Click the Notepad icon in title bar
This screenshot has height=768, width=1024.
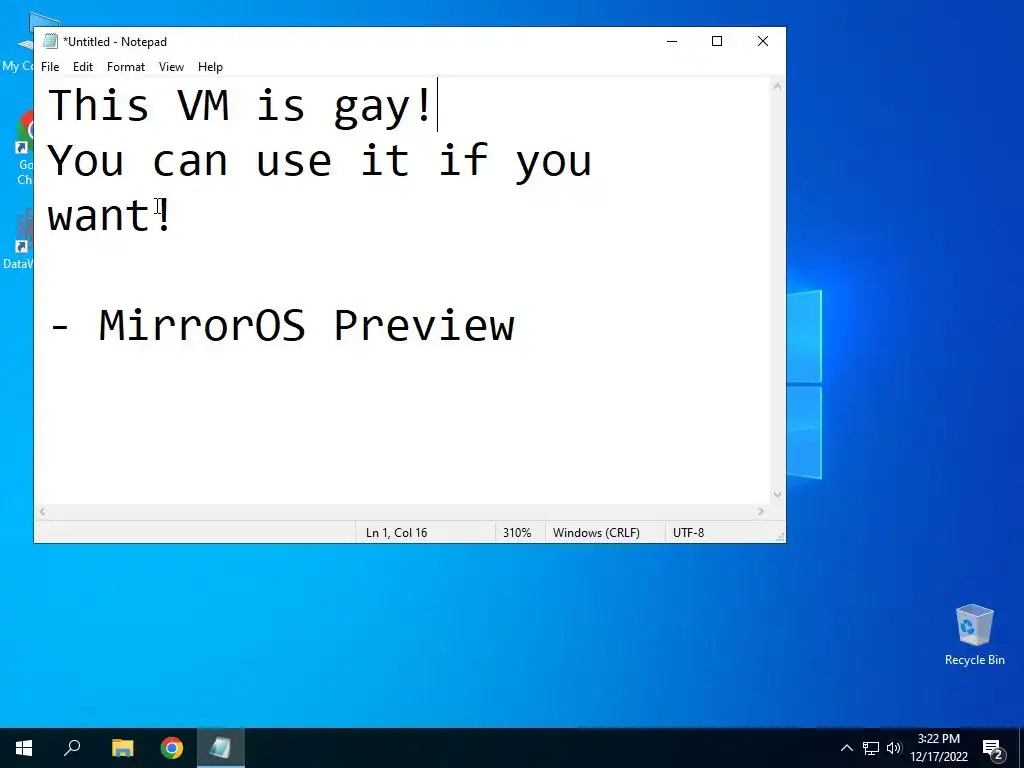tap(50, 41)
